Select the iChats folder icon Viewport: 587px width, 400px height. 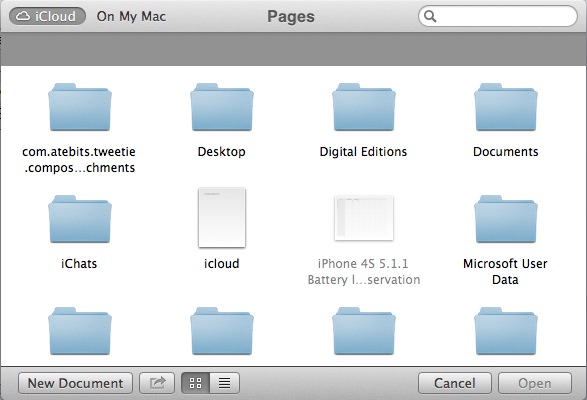tap(80, 219)
